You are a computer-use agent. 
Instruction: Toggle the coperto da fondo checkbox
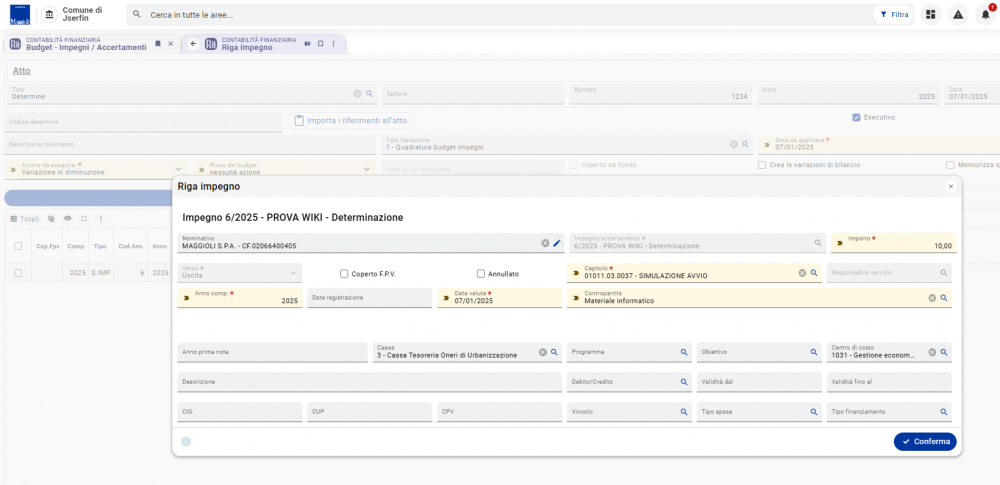573,165
